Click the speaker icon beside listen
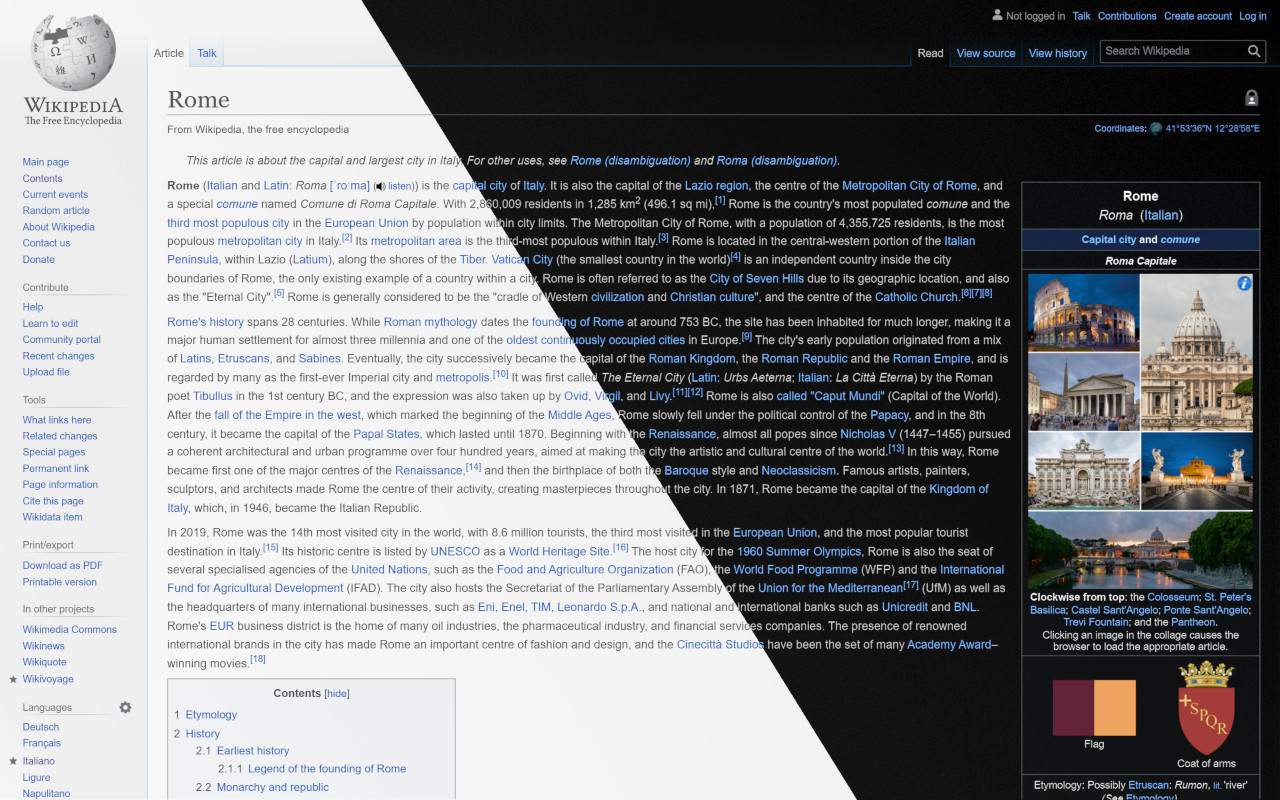 380,186
